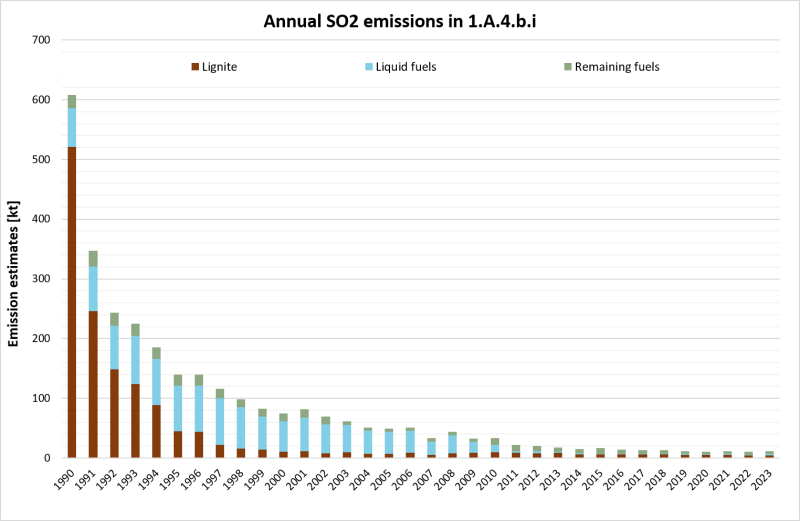
Task: Select the 'Remaining fuels' legend label
Action: click(617, 67)
